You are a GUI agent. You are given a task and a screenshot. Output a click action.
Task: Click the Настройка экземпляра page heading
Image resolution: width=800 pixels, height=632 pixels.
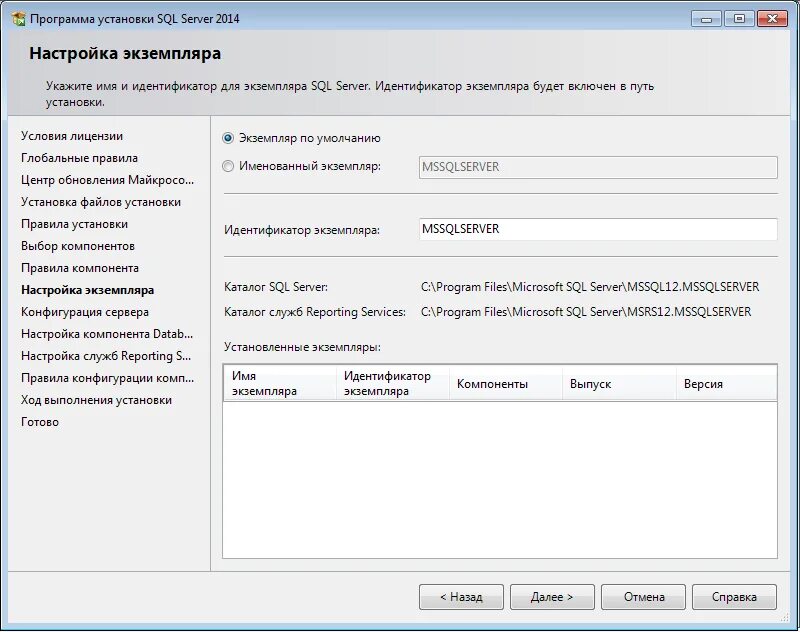tap(125, 54)
